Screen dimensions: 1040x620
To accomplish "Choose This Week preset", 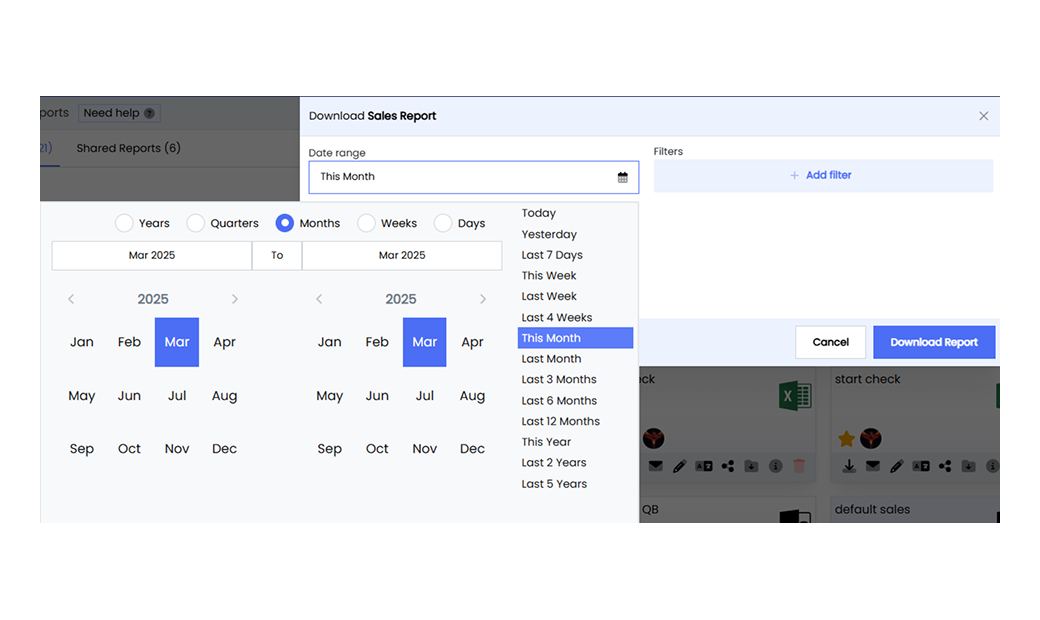I will [x=549, y=276].
